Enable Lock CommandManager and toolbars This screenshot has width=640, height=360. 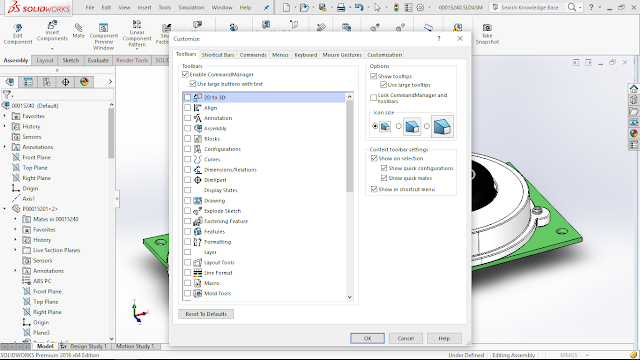(x=373, y=98)
